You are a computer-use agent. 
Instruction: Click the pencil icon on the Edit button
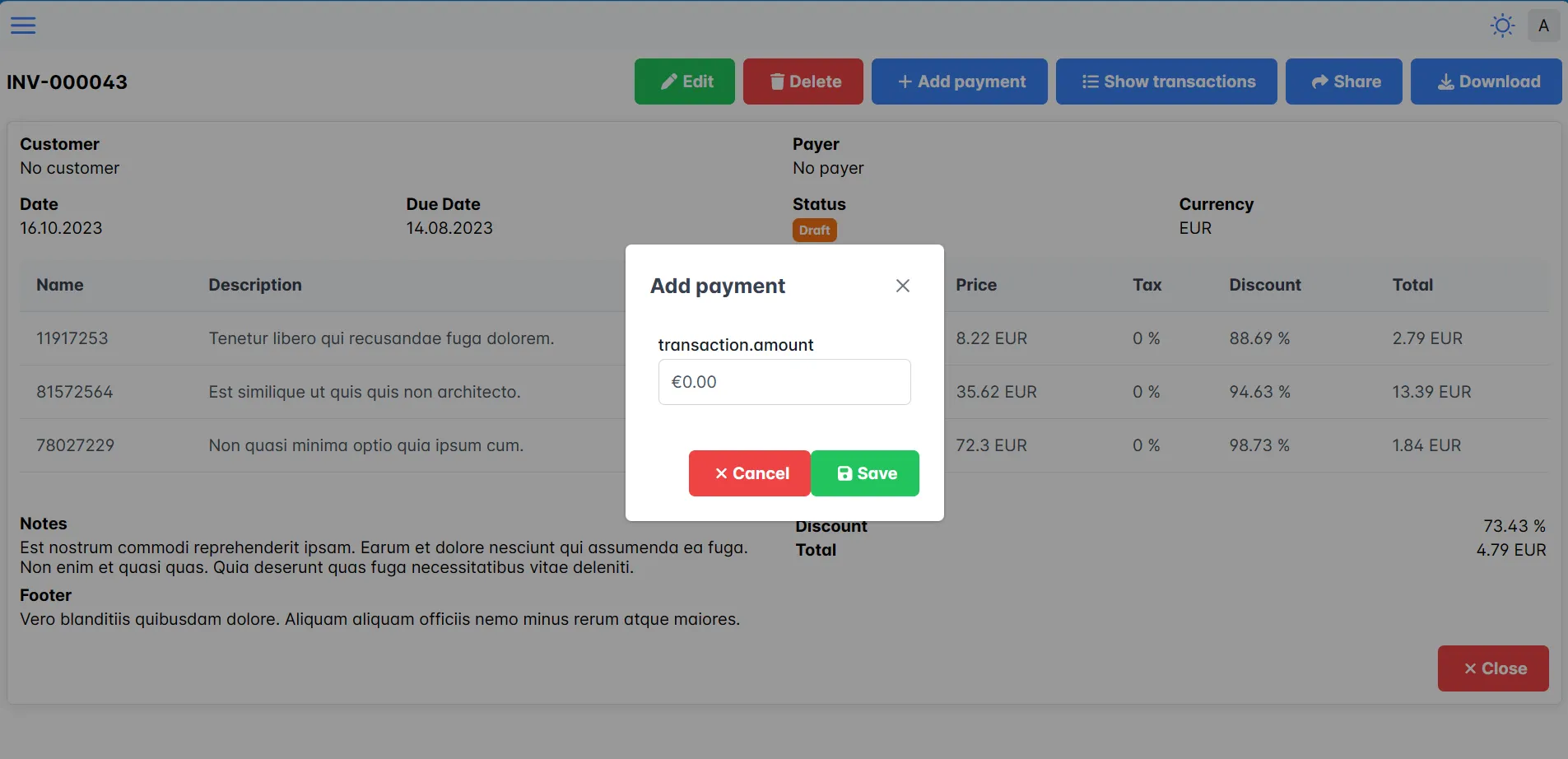[x=668, y=81]
